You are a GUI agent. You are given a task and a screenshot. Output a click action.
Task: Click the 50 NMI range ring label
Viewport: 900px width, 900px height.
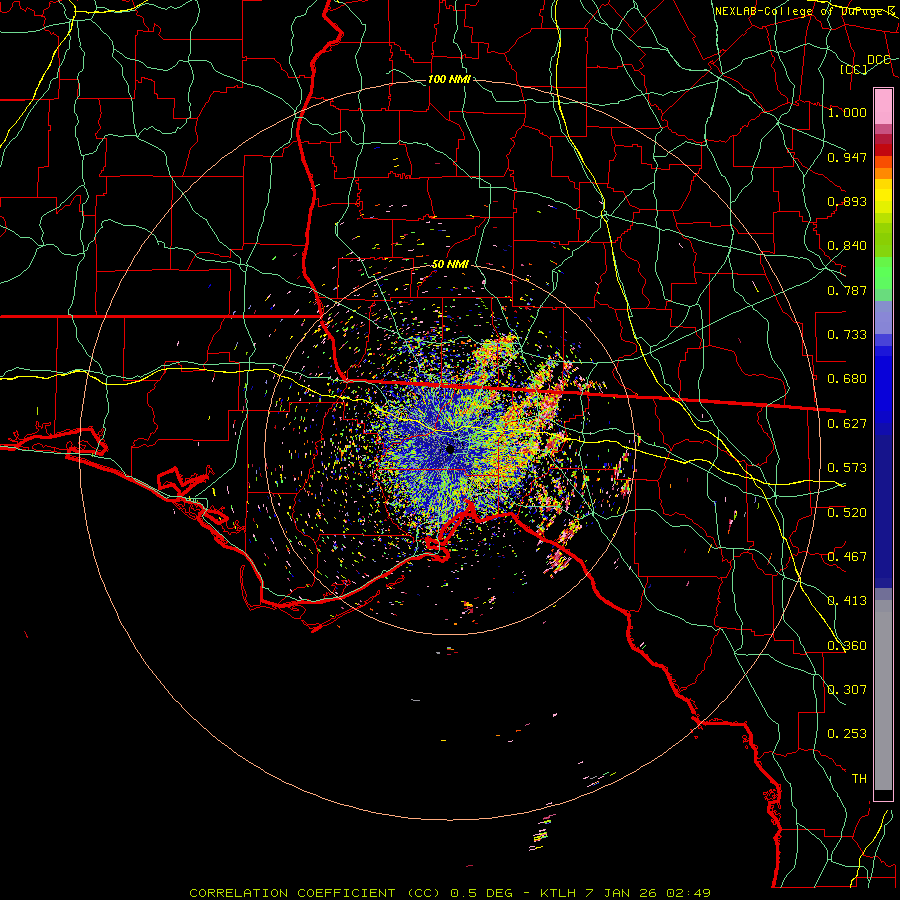tap(450, 265)
